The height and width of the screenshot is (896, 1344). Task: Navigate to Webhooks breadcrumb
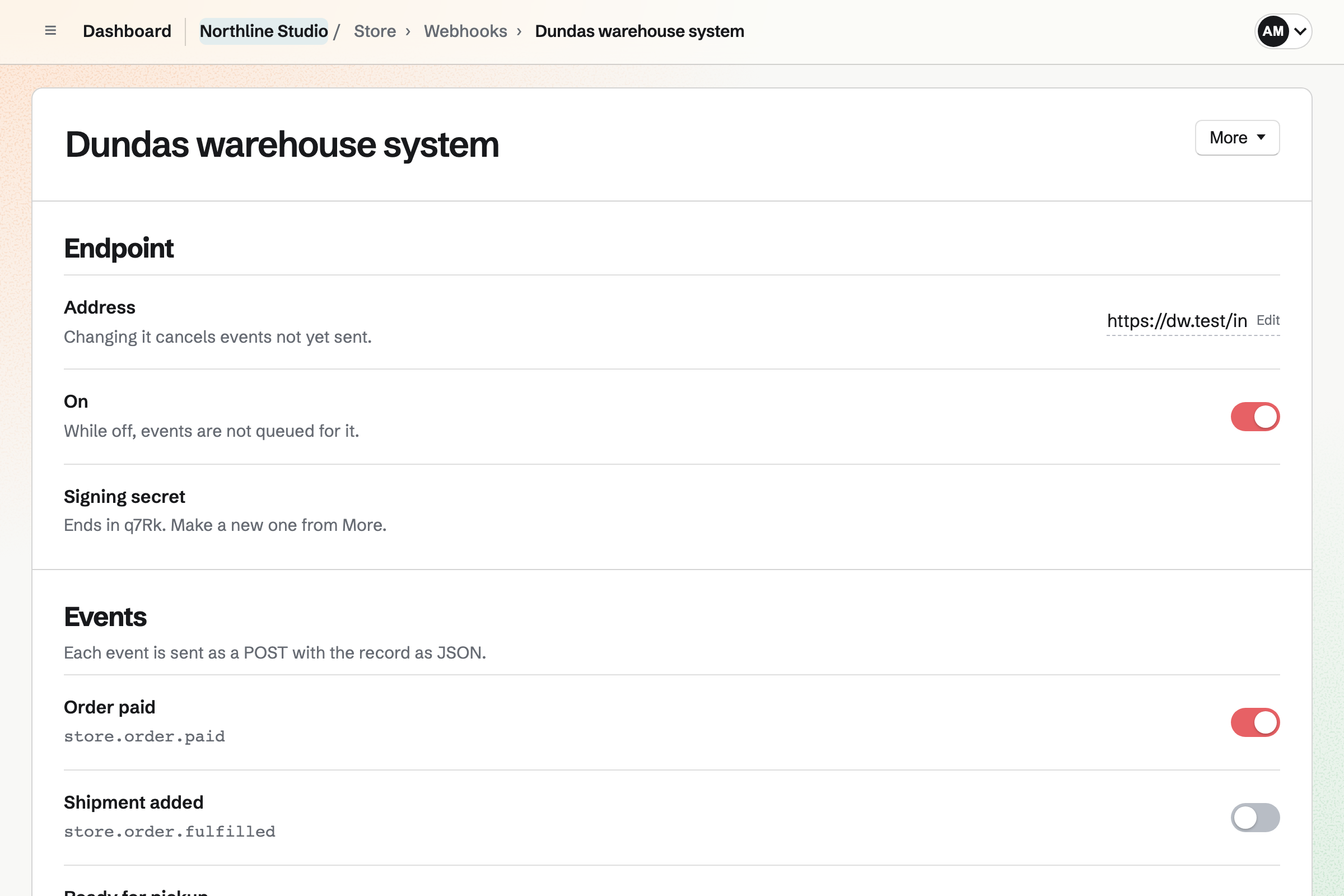point(465,31)
